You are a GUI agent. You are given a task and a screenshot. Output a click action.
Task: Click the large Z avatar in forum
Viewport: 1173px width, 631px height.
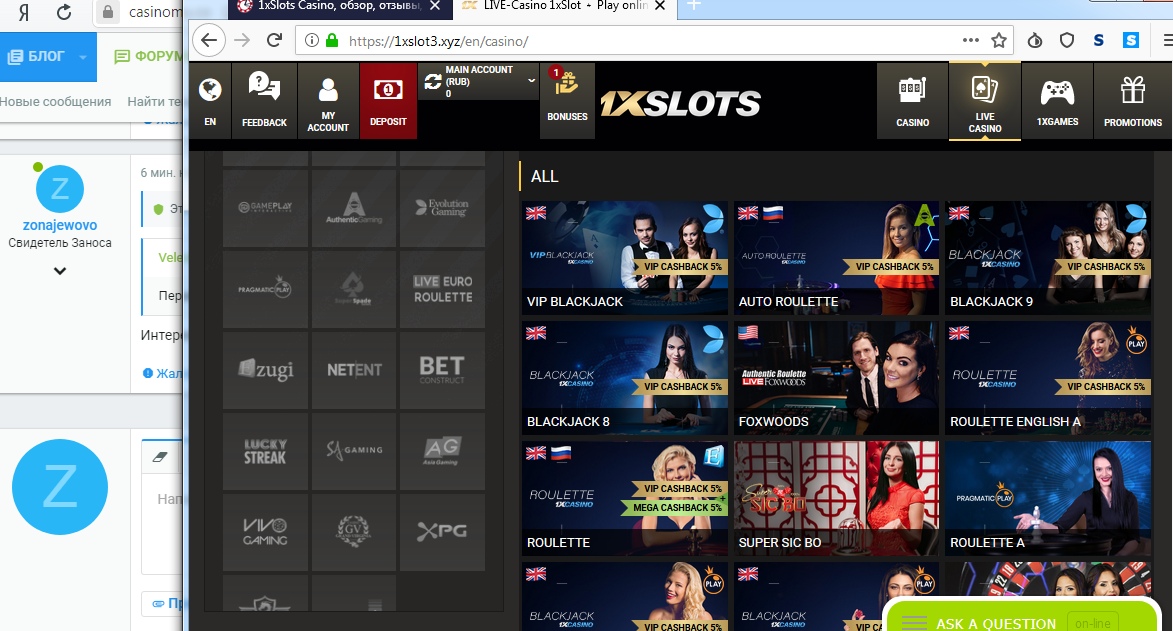click(60, 487)
